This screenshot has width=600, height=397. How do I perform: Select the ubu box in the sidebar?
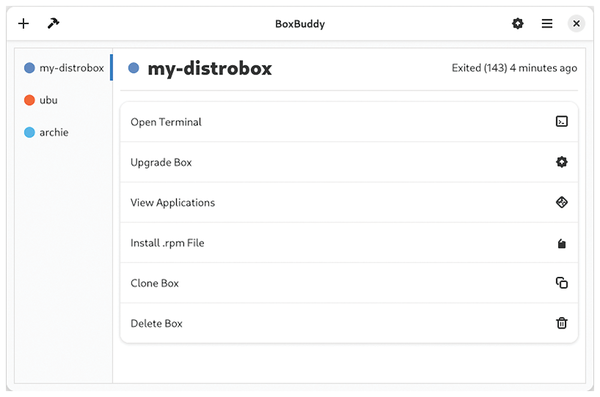click(64, 100)
